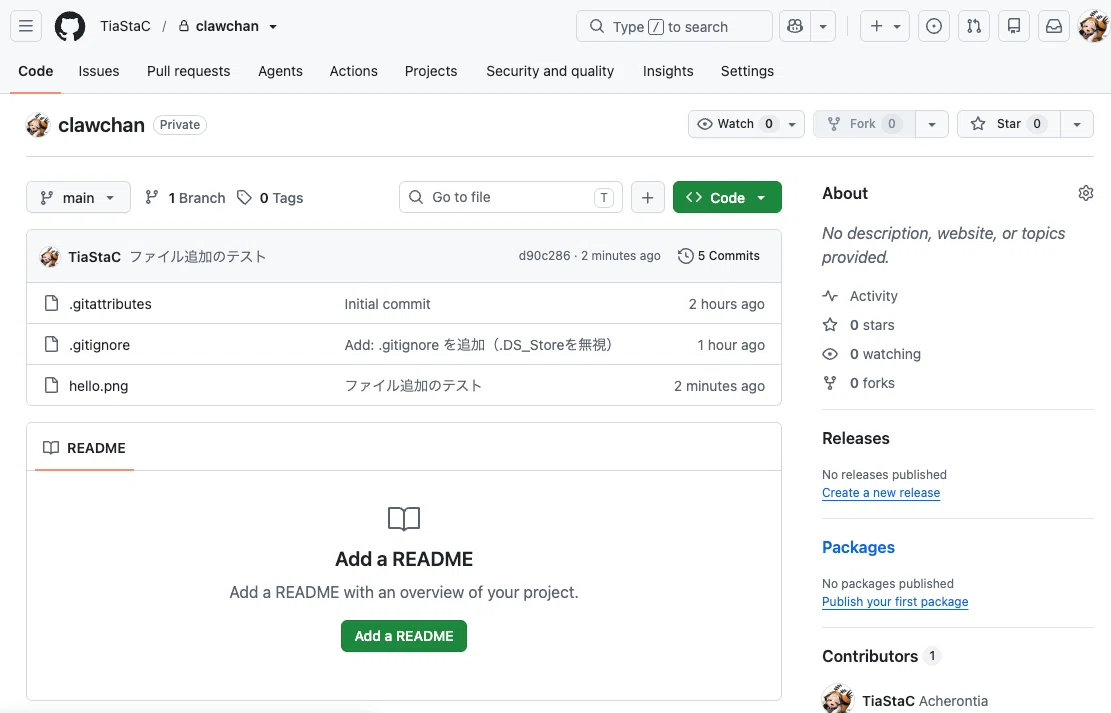The height and width of the screenshot is (713, 1111).
Task: Star the clawchan repository
Action: (1008, 124)
